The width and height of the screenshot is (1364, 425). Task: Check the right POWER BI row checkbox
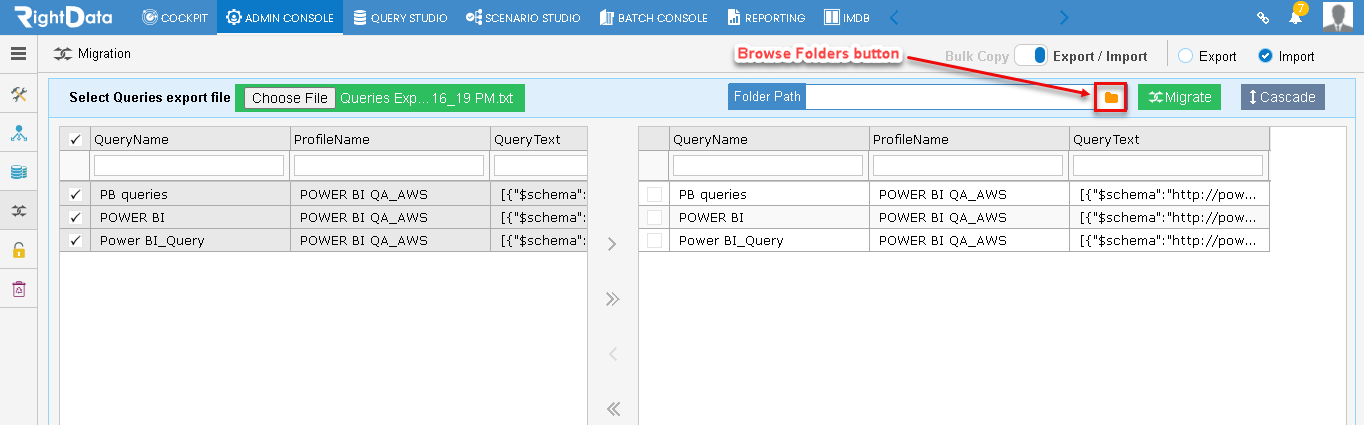tap(654, 217)
